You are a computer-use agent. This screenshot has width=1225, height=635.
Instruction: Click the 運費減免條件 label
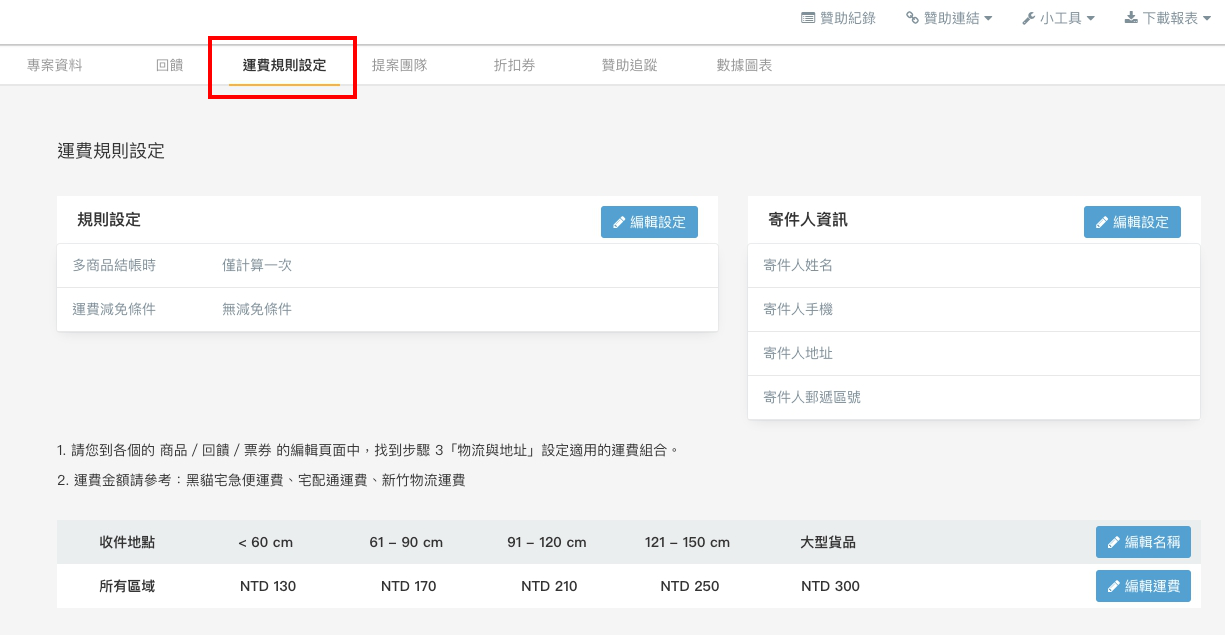(114, 309)
